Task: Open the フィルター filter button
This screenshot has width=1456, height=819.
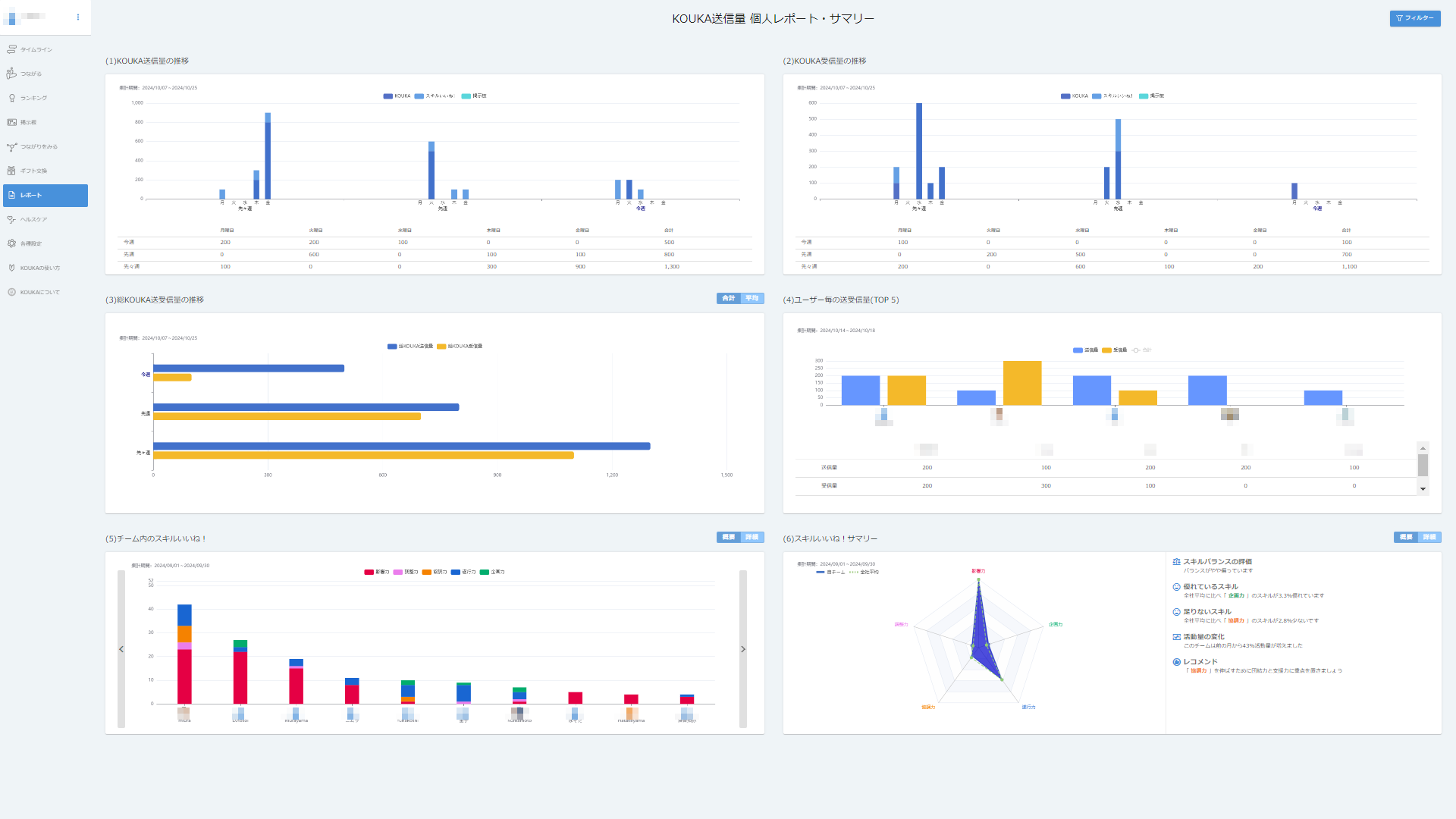Action: click(1415, 18)
